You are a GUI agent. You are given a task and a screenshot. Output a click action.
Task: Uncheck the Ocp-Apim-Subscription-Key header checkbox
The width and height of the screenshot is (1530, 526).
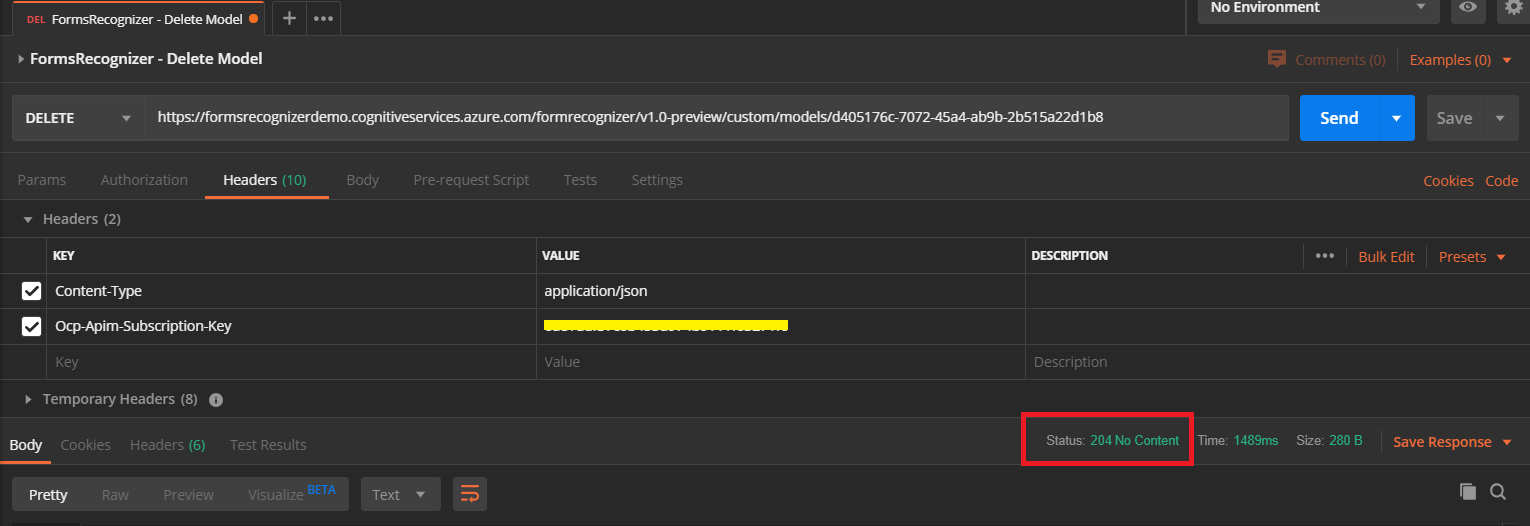[x=31, y=326]
